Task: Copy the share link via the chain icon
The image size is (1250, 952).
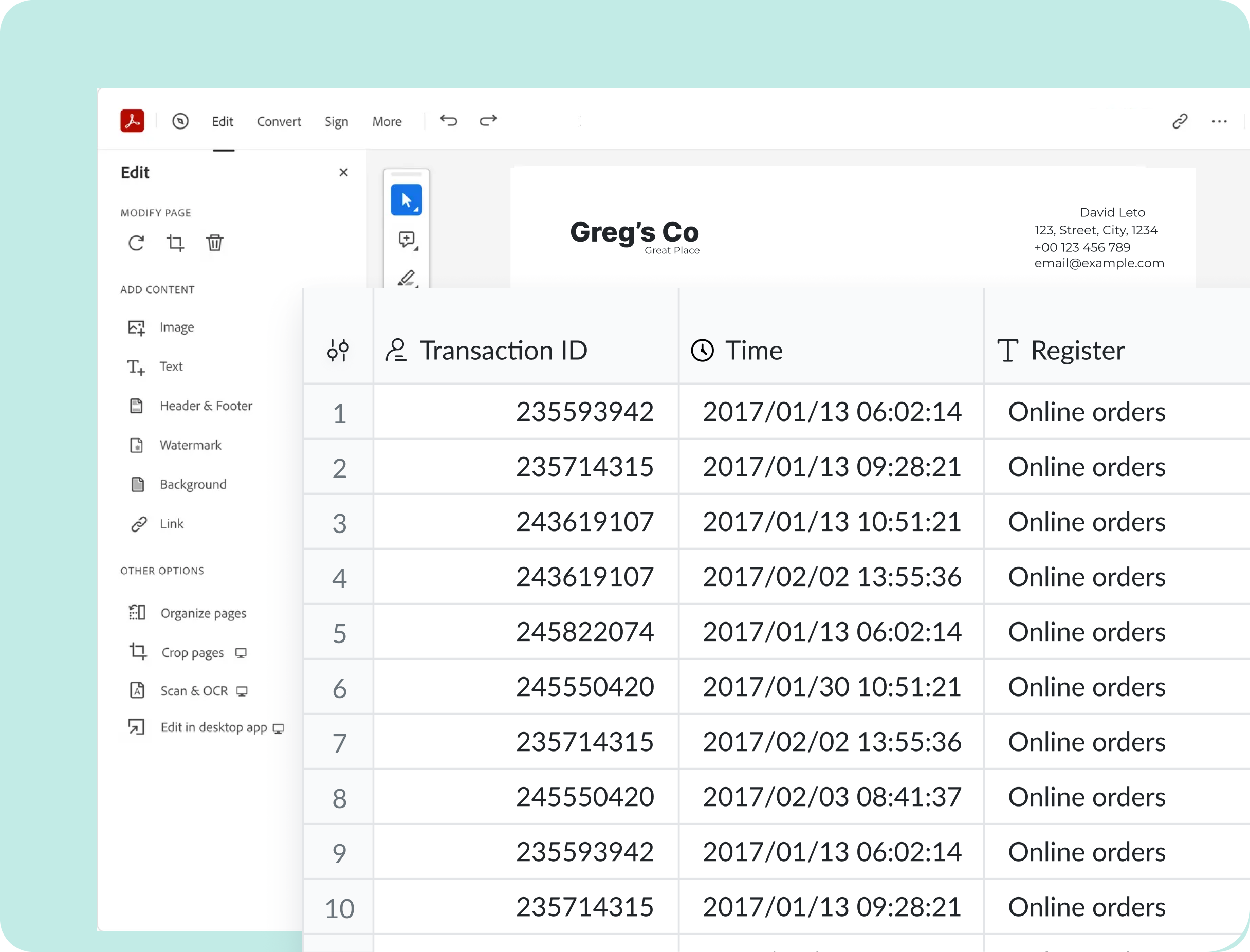Action: 1180,121
